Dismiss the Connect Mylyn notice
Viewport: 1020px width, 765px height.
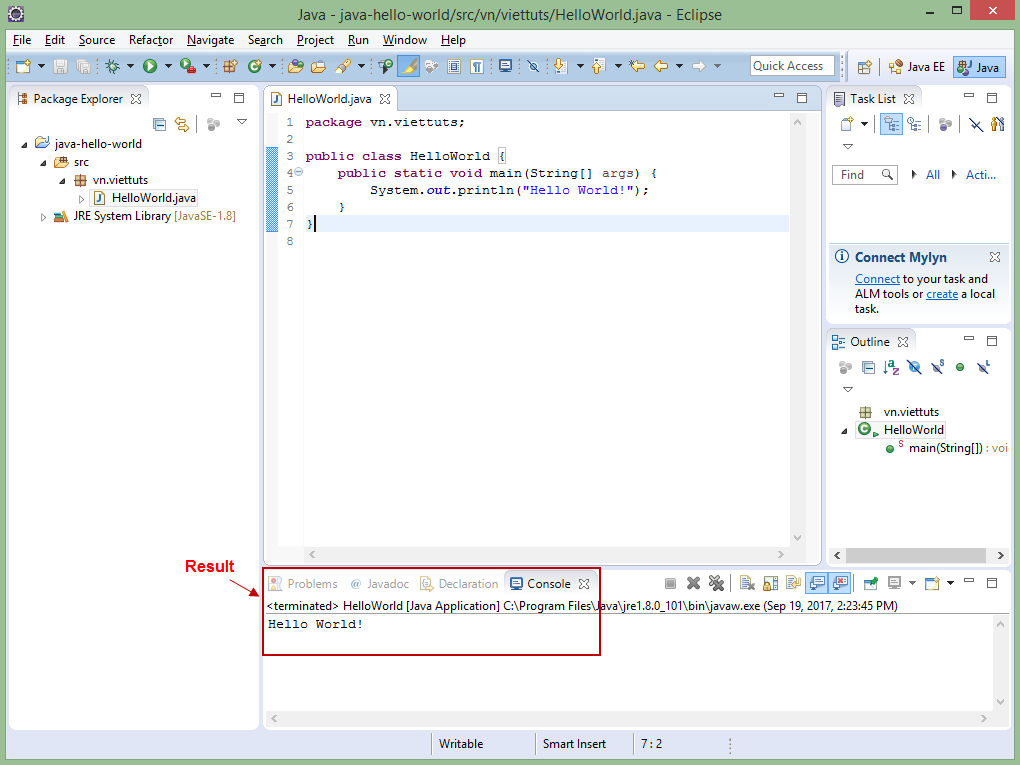coord(995,257)
